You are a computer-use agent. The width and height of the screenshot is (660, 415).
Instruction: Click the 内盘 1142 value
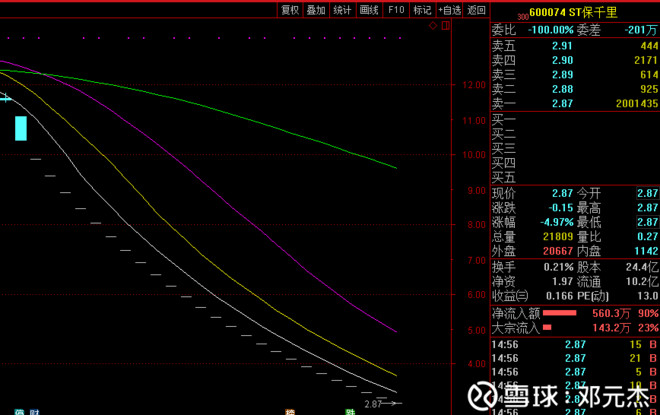[646, 251]
